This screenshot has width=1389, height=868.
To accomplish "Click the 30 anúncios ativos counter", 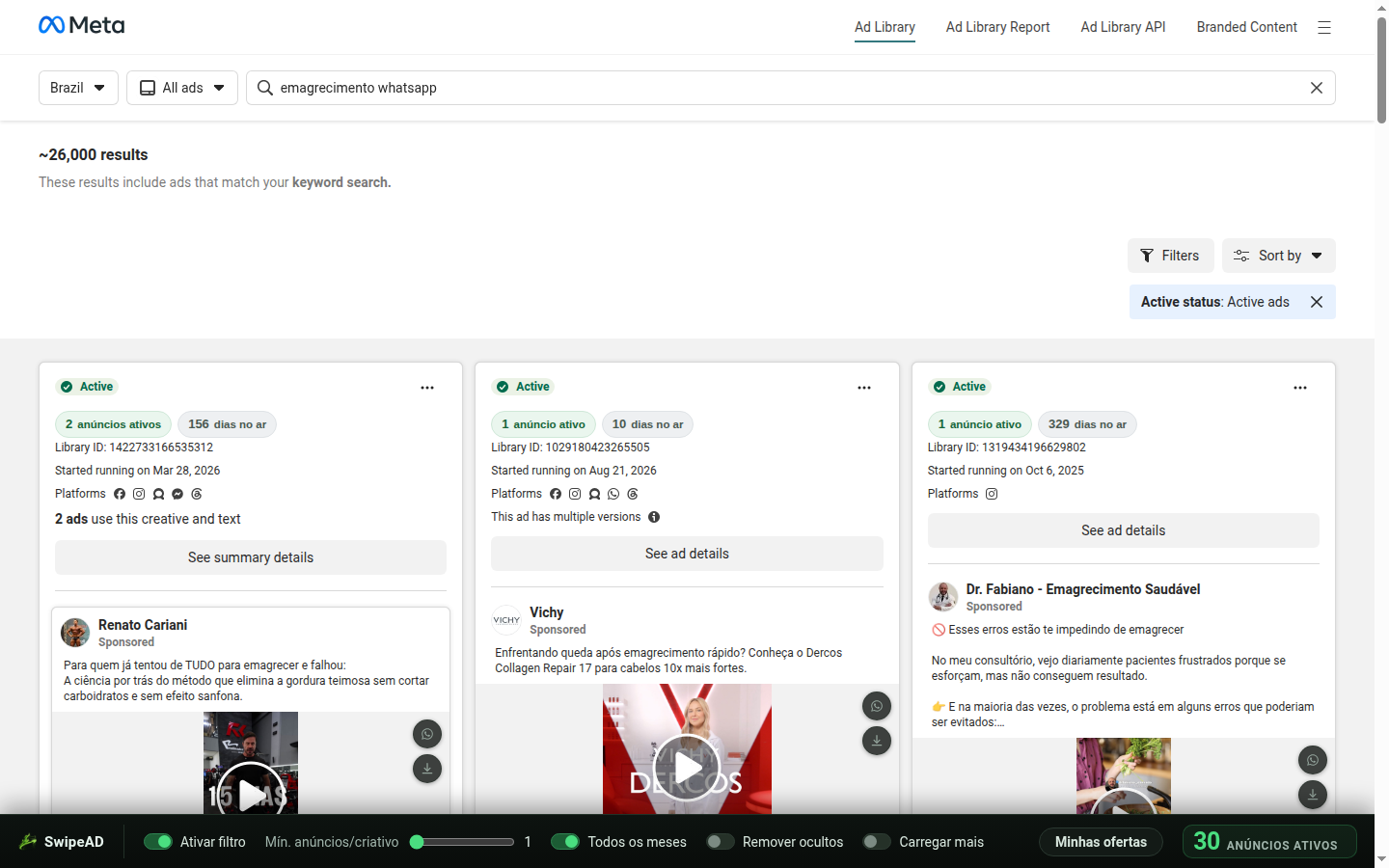I will click(1269, 842).
